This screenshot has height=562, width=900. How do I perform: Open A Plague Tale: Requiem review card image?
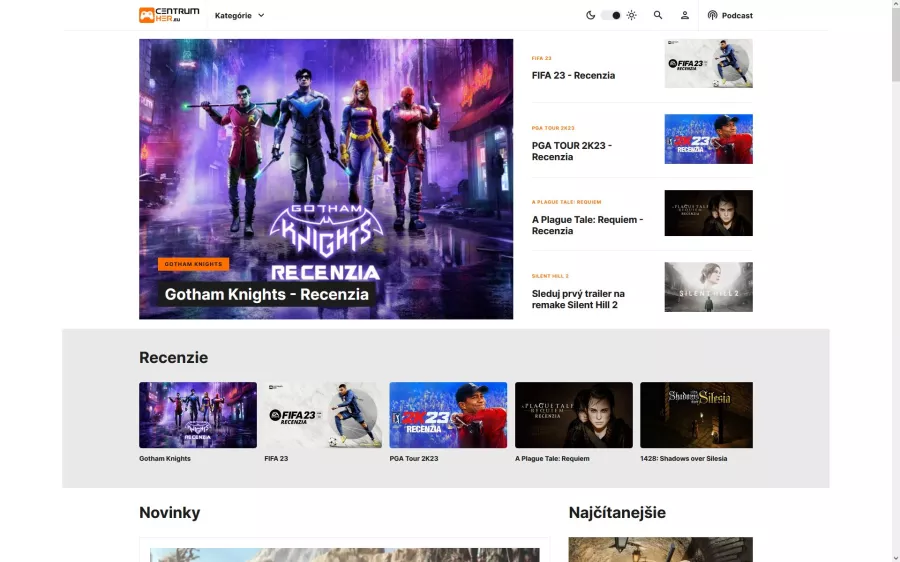tap(574, 415)
